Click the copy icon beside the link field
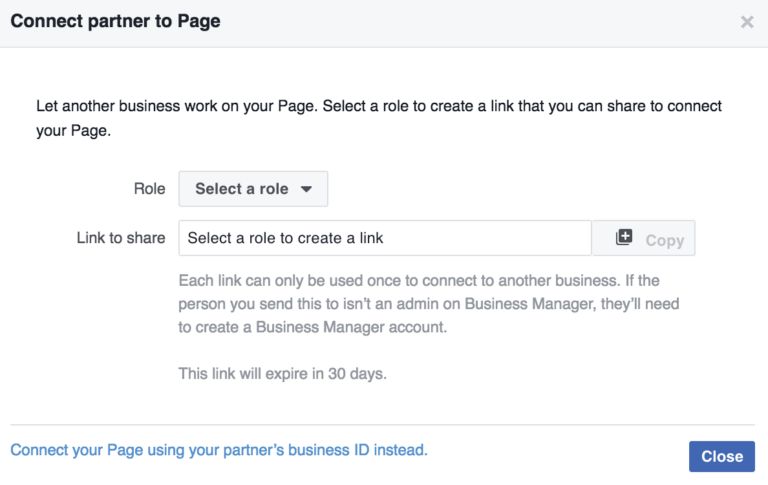This screenshot has height=485, width=768. 624,238
